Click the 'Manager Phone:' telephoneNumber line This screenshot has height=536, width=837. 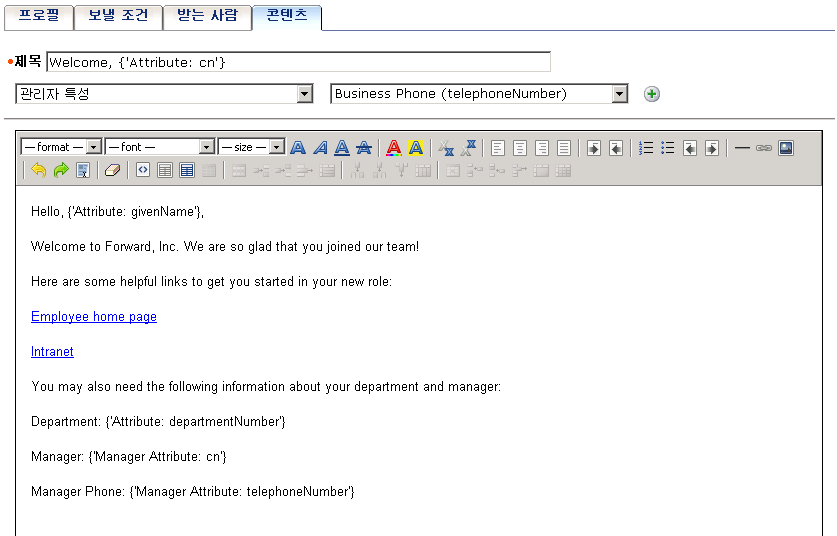tap(193, 492)
